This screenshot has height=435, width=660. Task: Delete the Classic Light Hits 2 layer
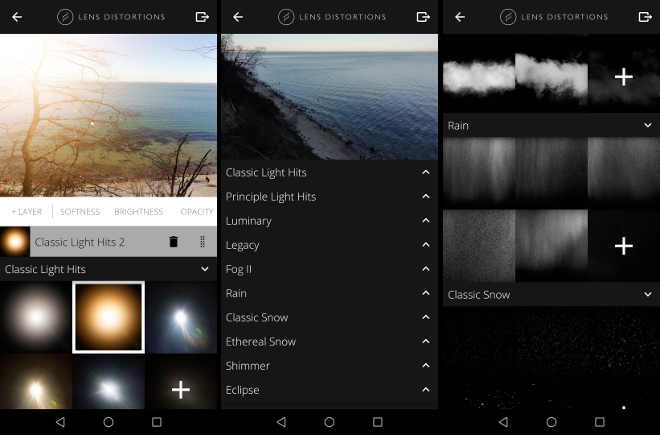tap(173, 242)
